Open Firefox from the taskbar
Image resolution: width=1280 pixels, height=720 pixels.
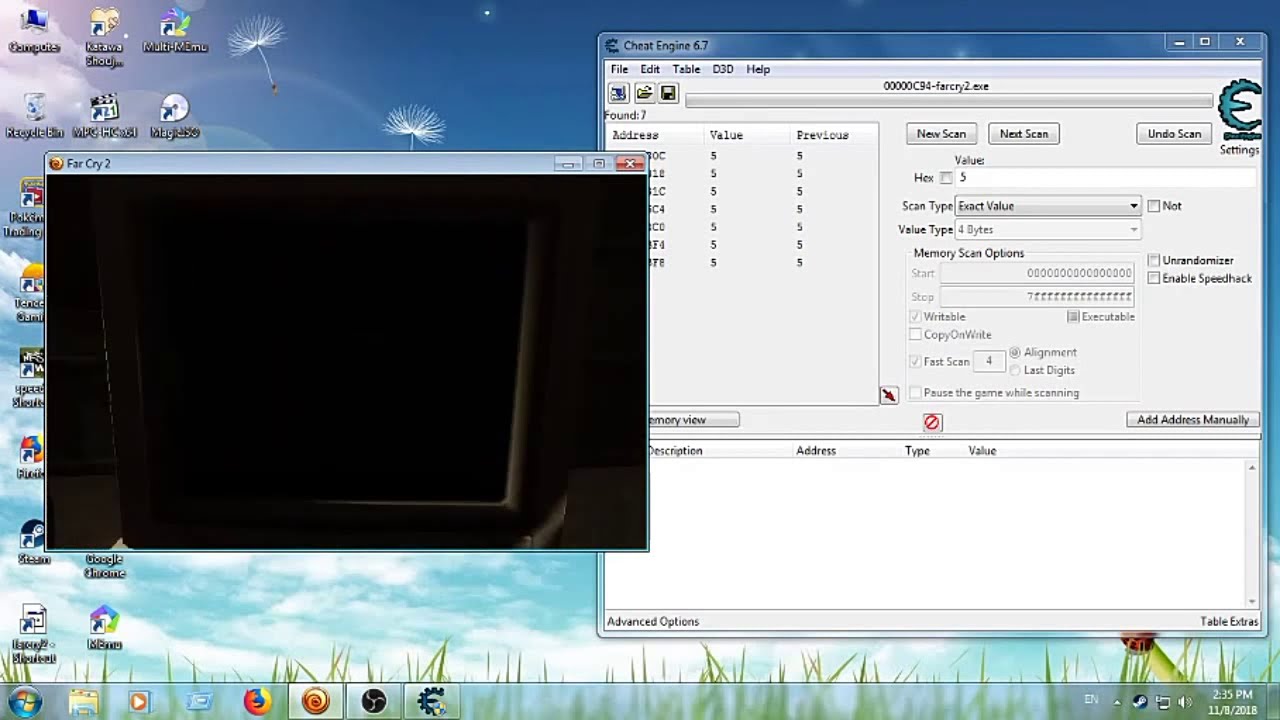click(257, 701)
